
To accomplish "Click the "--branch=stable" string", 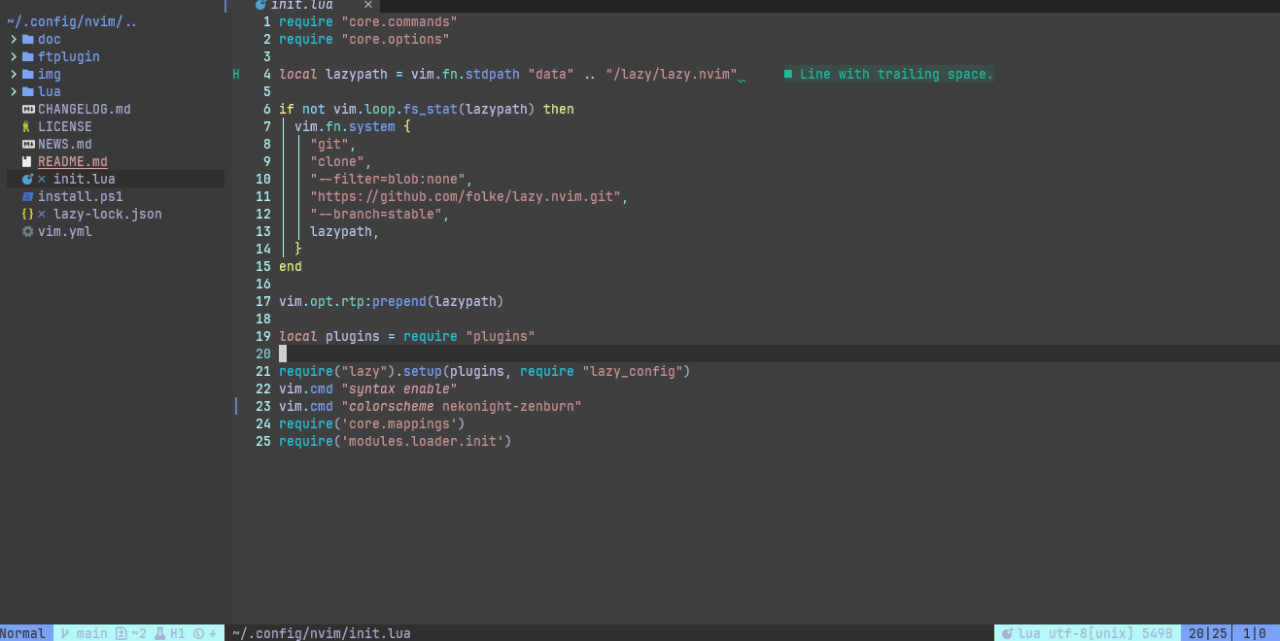I will (376, 214).
